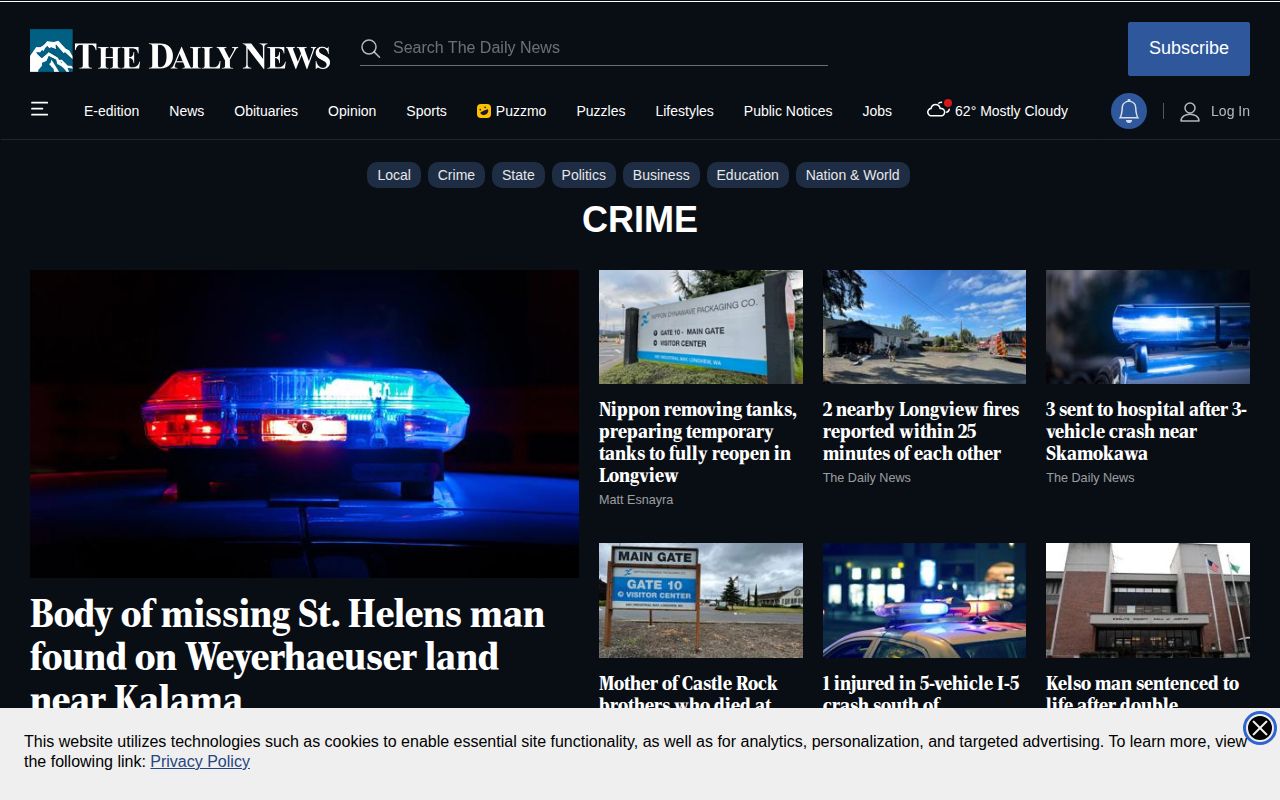The width and height of the screenshot is (1280, 800).
Task: Open police car lights I-5 crash thumbnail
Action: 924,600
